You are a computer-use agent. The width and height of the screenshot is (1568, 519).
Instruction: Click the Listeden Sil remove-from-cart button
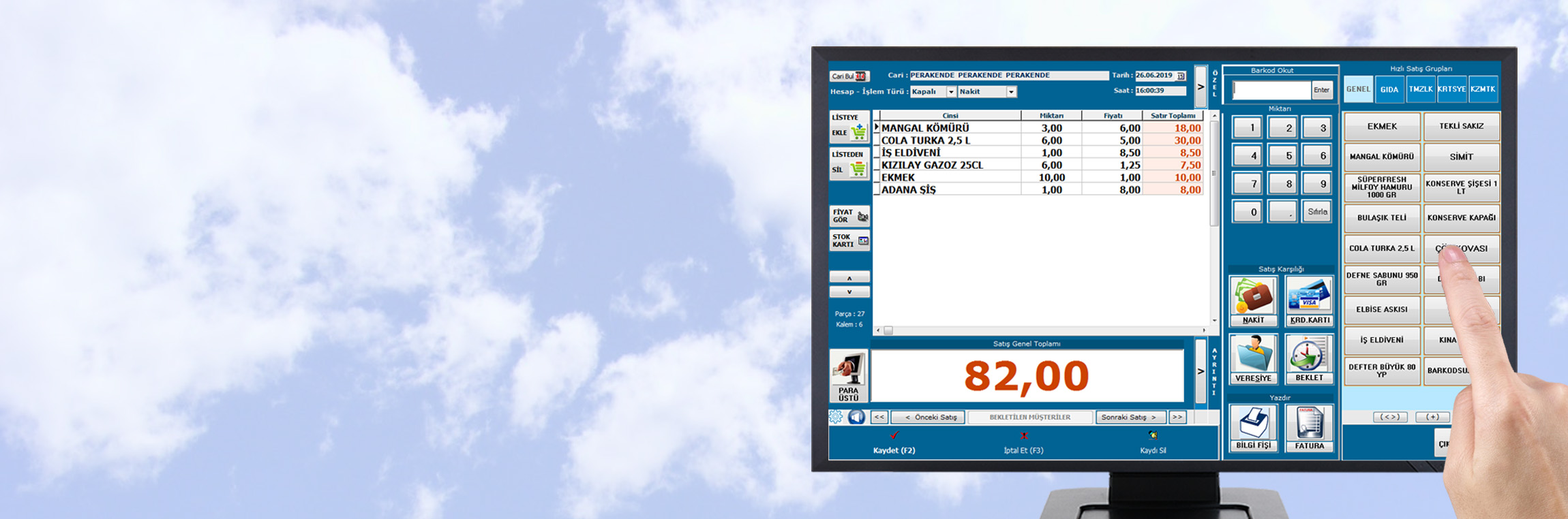849,163
